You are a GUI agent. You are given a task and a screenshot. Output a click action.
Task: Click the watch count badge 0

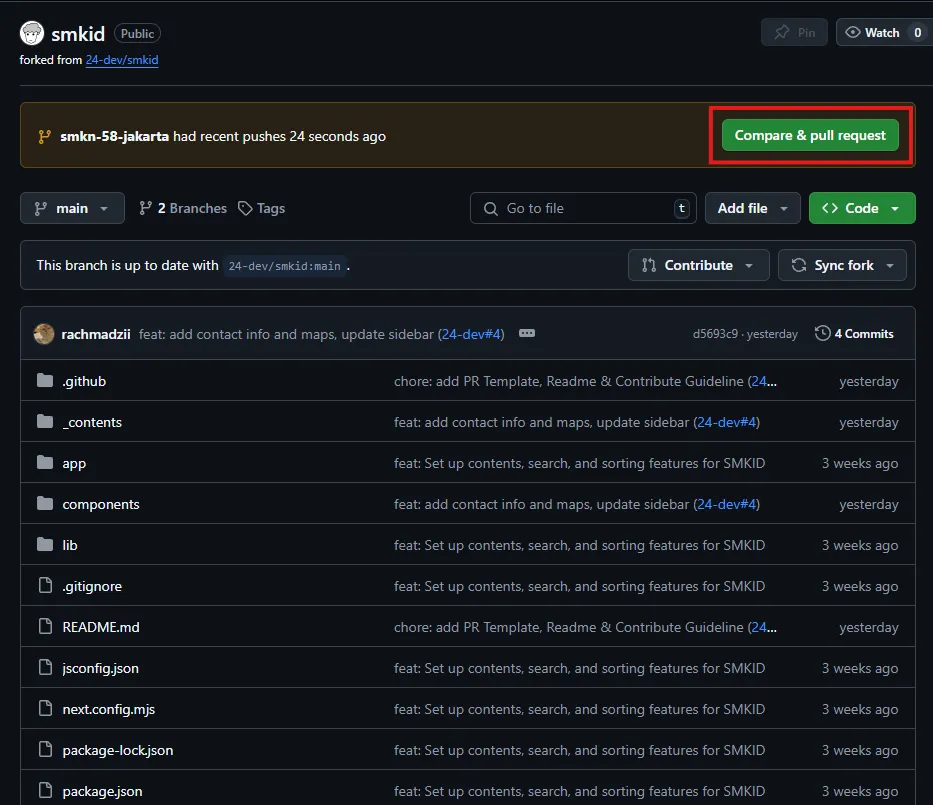918,33
